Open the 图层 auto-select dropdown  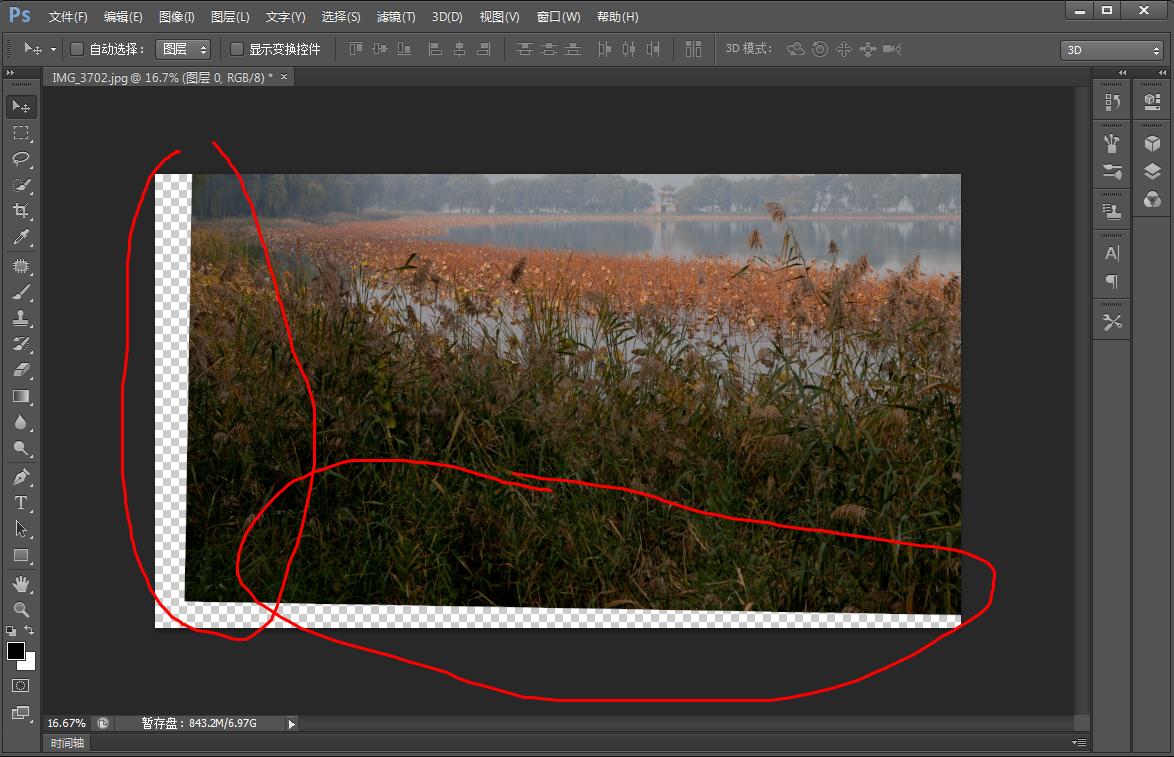185,49
